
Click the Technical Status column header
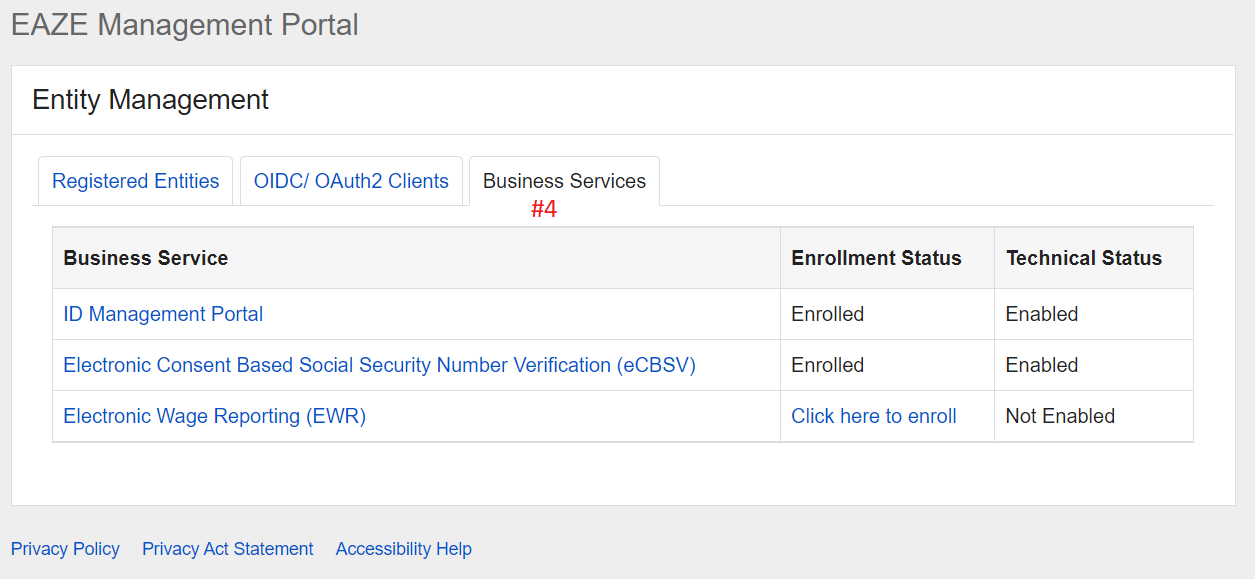[x=1083, y=258]
